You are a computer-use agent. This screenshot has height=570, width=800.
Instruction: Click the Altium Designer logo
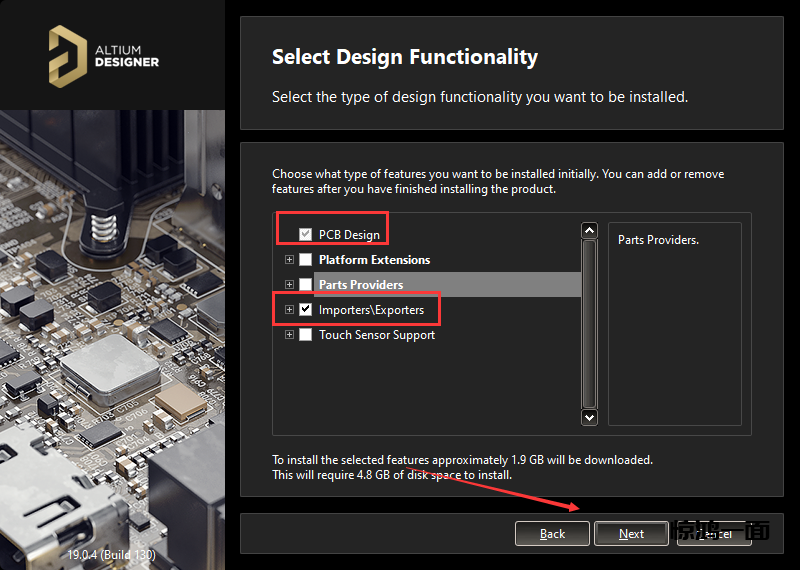pyautogui.click(x=103, y=54)
